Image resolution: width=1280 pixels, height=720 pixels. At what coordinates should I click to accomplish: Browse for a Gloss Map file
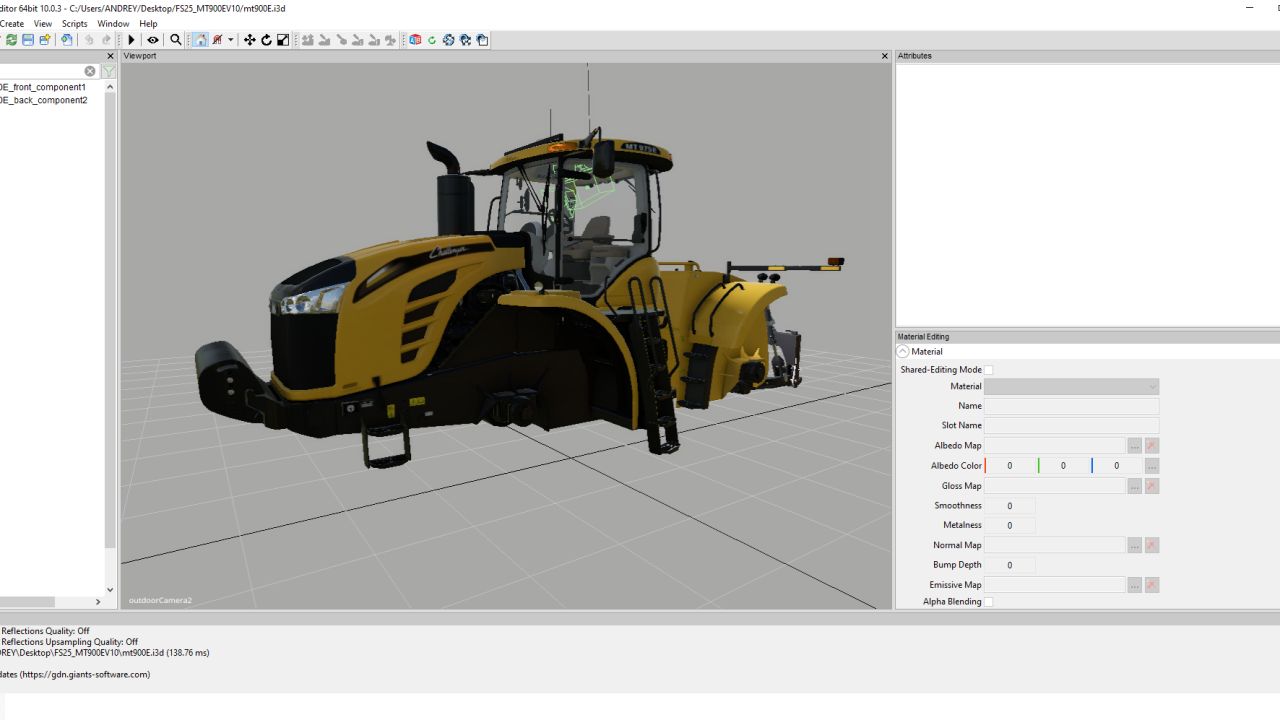(x=1134, y=486)
